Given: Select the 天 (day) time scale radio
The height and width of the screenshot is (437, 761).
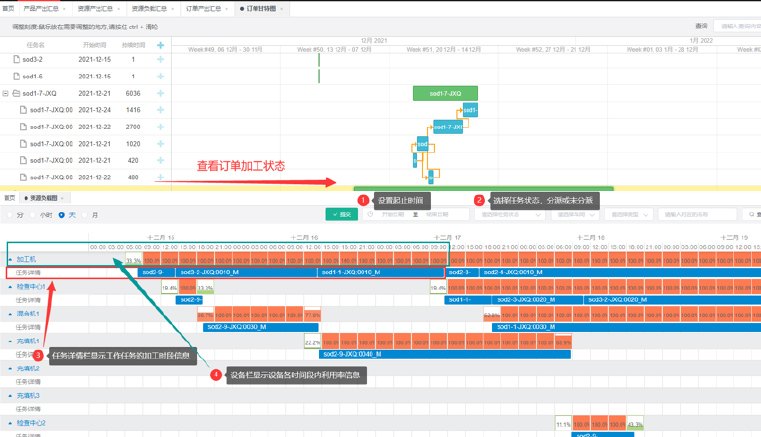Looking at the screenshot, I should 62,215.
